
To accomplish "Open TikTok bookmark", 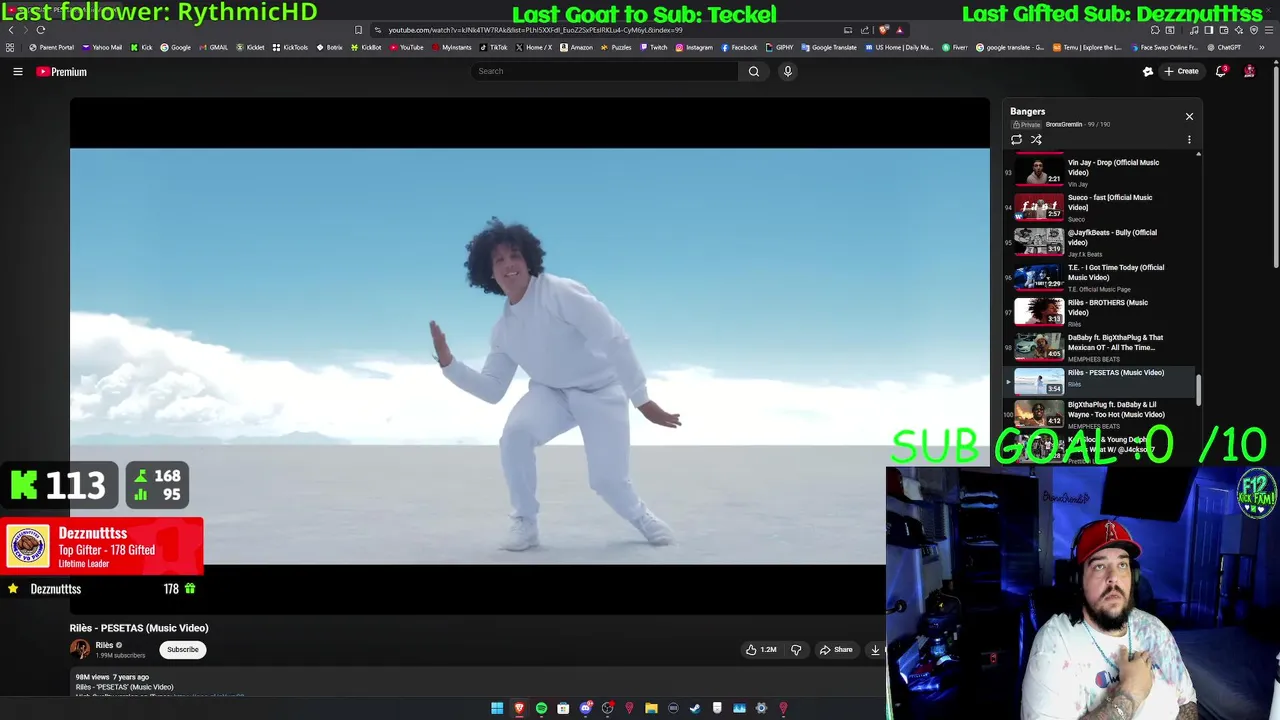I will 493,47.
